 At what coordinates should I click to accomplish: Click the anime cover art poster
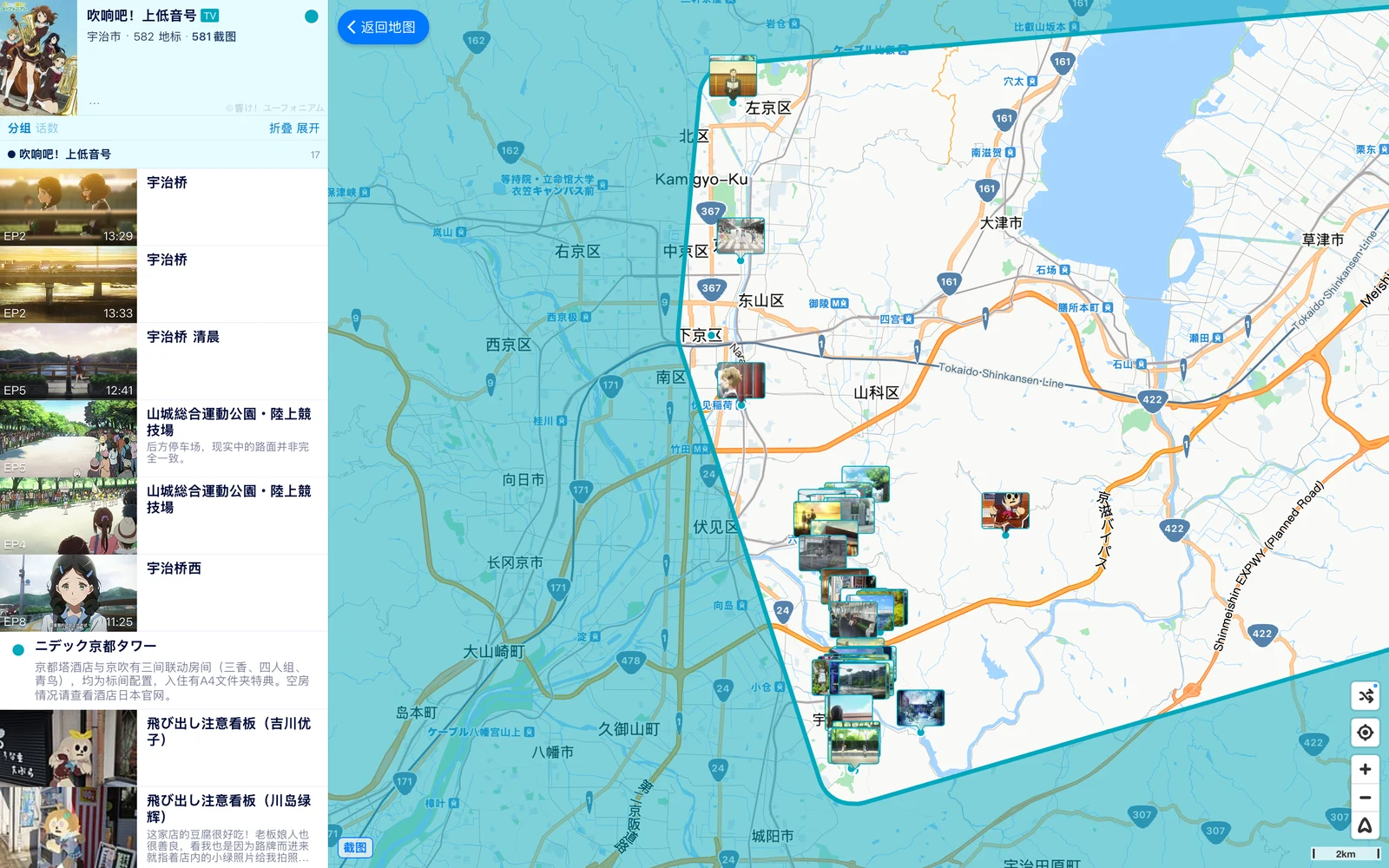click(38, 57)
